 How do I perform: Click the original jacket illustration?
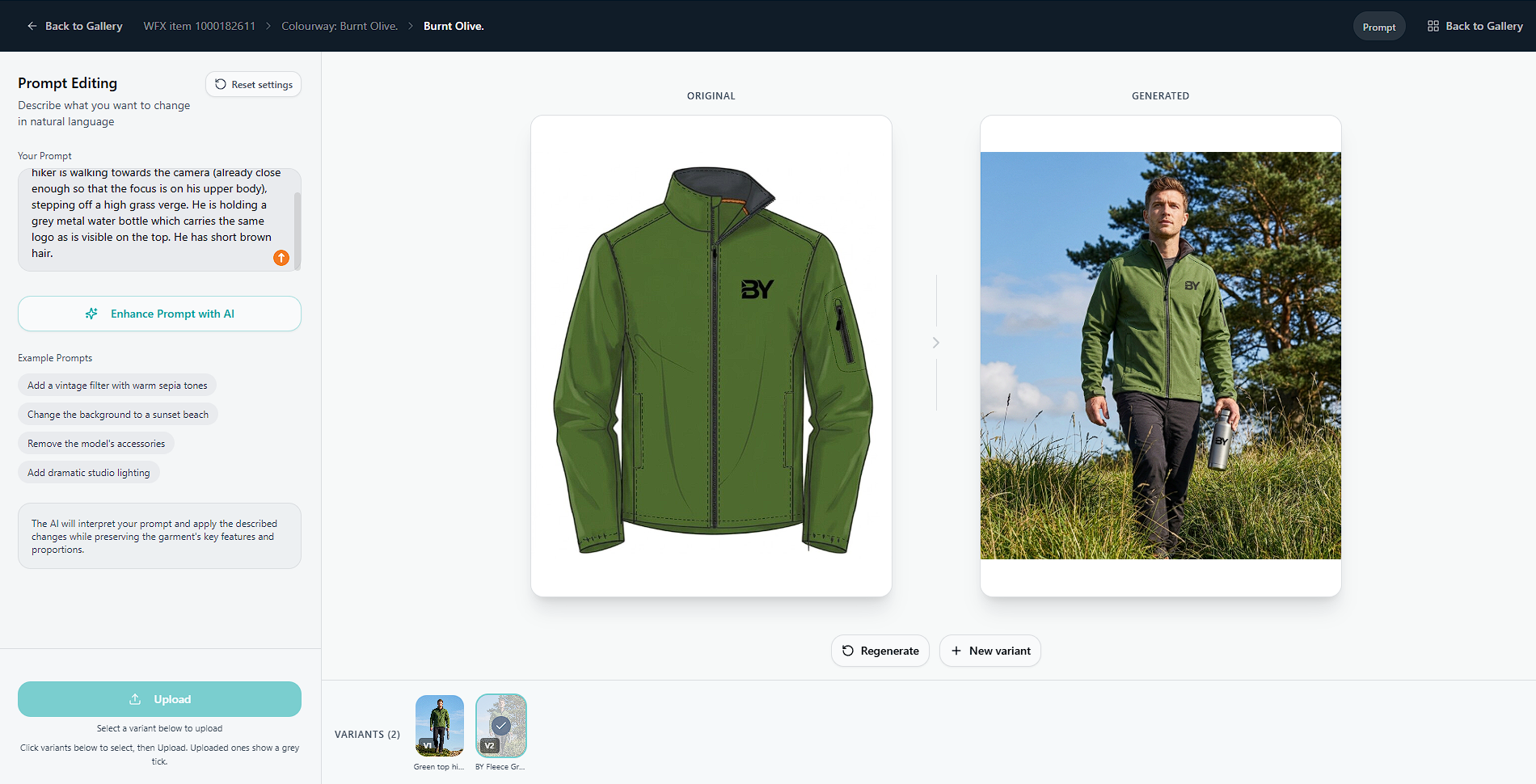pos(711,360)
